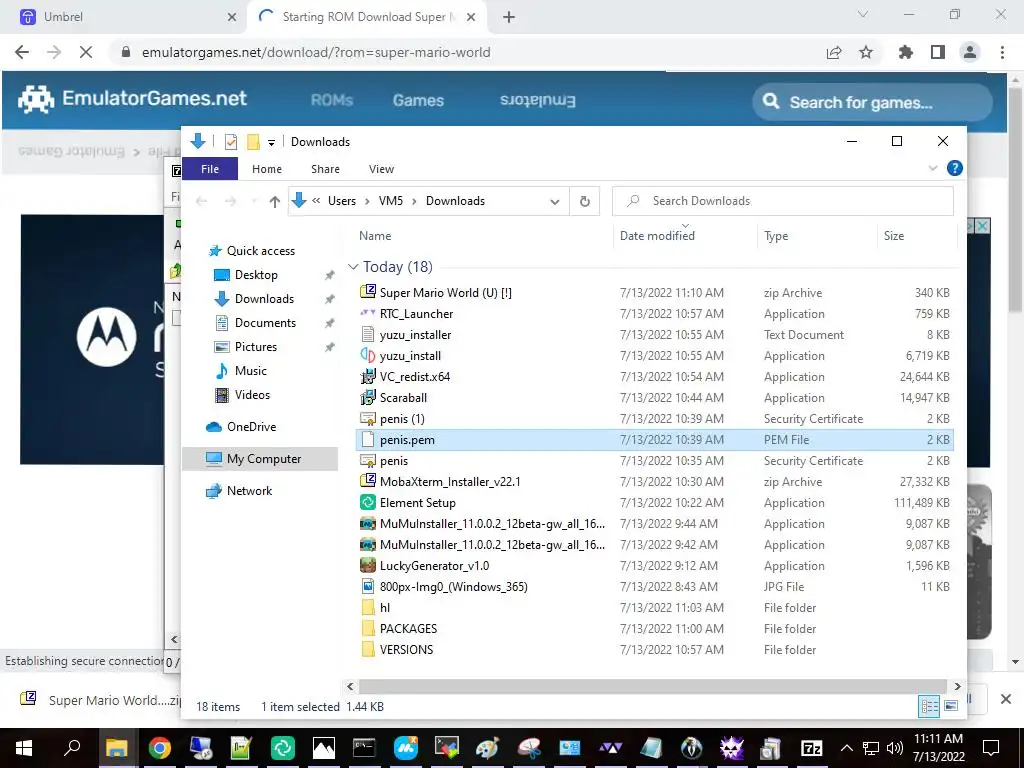1024x768 pixels.
Task: Collapse the Today (18) group
Action: click(x=353, y=267)
